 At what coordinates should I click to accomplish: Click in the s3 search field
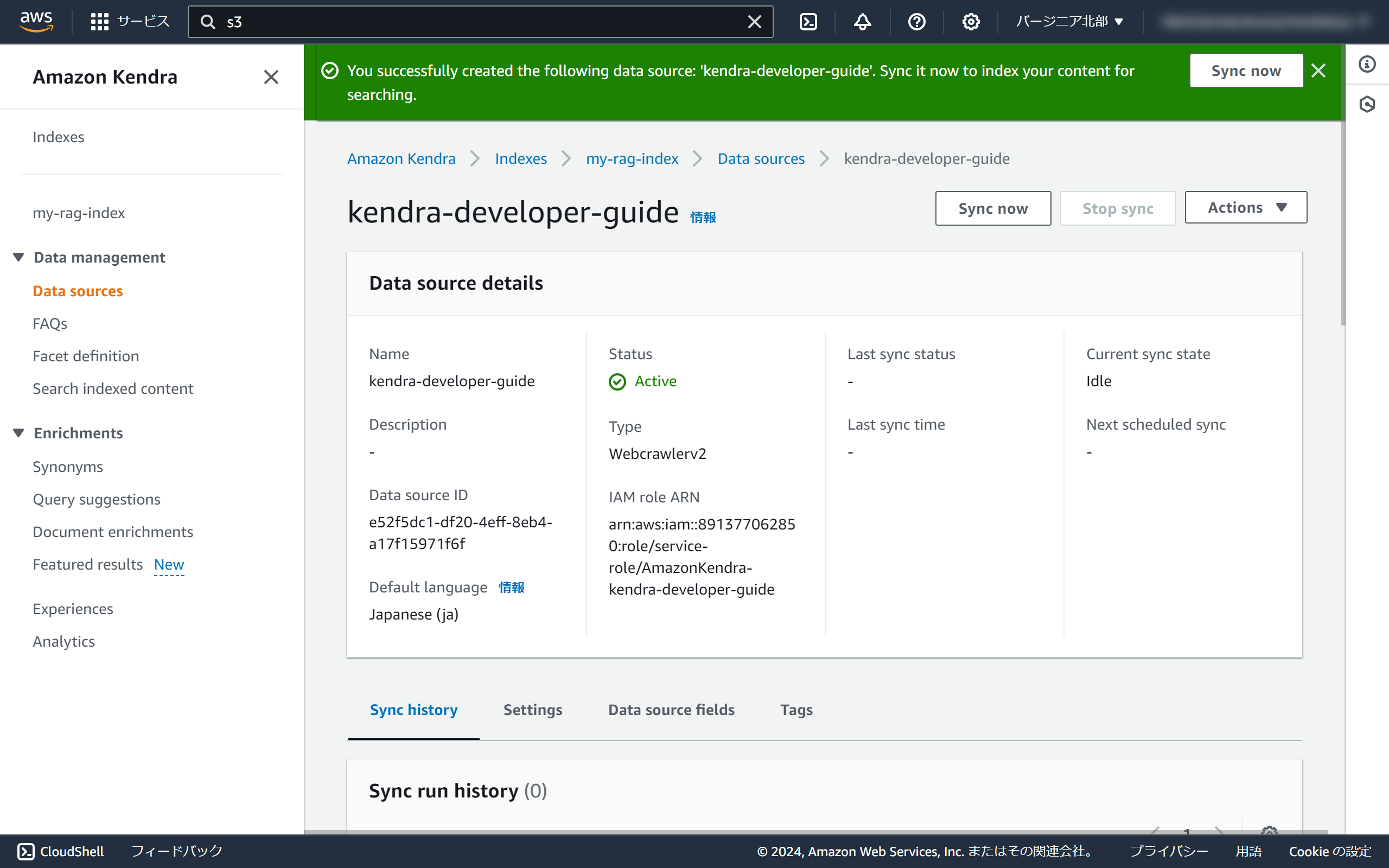(476, 22)
